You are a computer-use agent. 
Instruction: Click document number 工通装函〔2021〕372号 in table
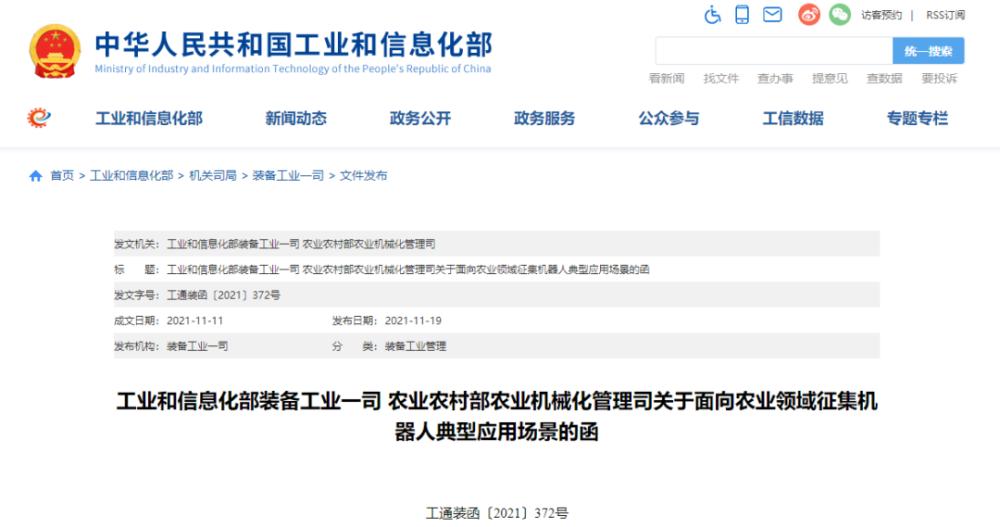223,295
